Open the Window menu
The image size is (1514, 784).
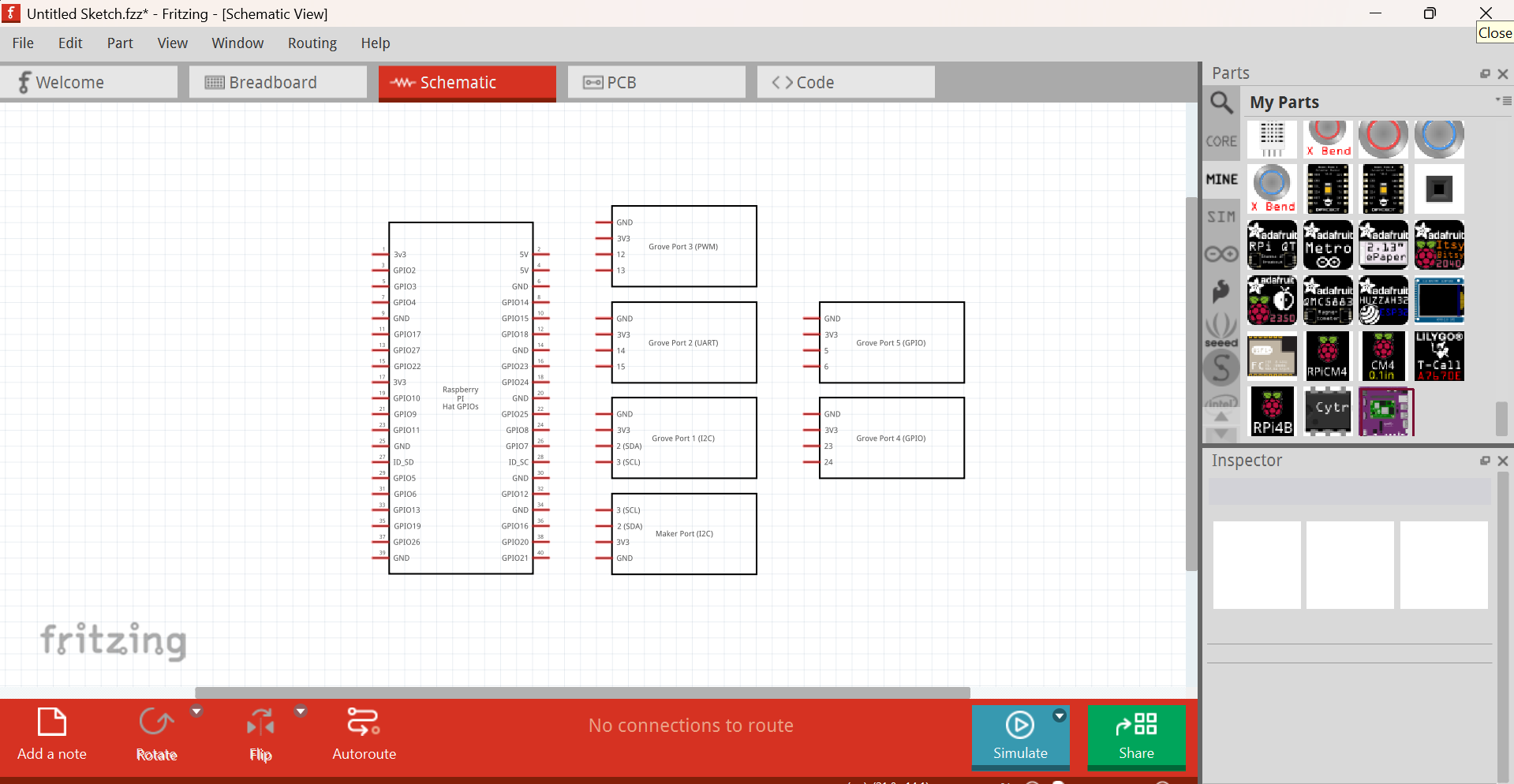point(237,43)
